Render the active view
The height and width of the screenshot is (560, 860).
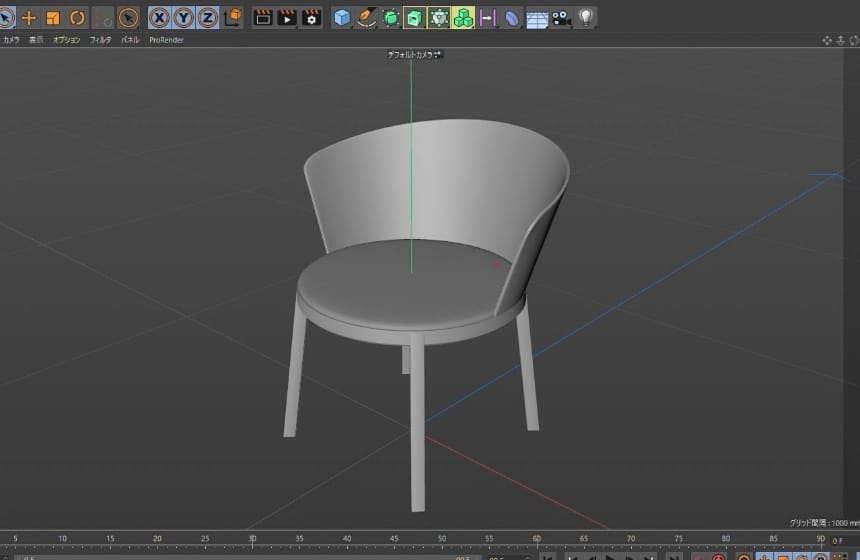pos(263,18)
